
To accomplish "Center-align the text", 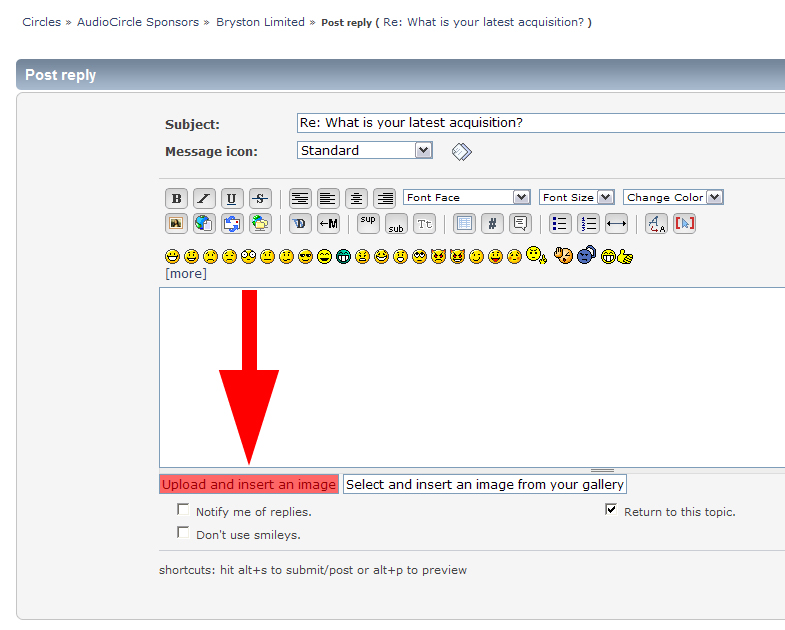I will pyautogui.click(x=356, y=198).
